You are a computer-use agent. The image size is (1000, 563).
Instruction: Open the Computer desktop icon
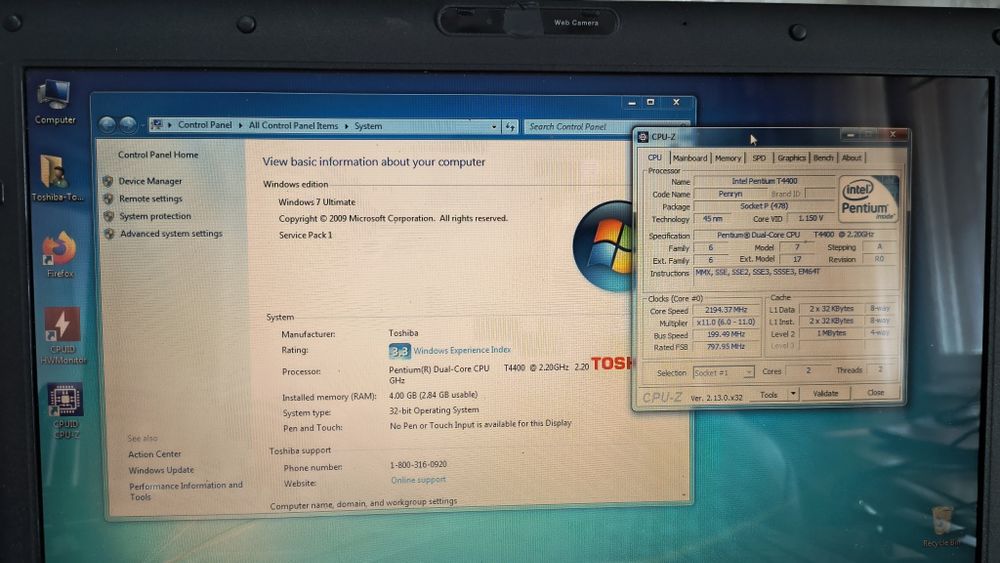[x=54, y=102]
